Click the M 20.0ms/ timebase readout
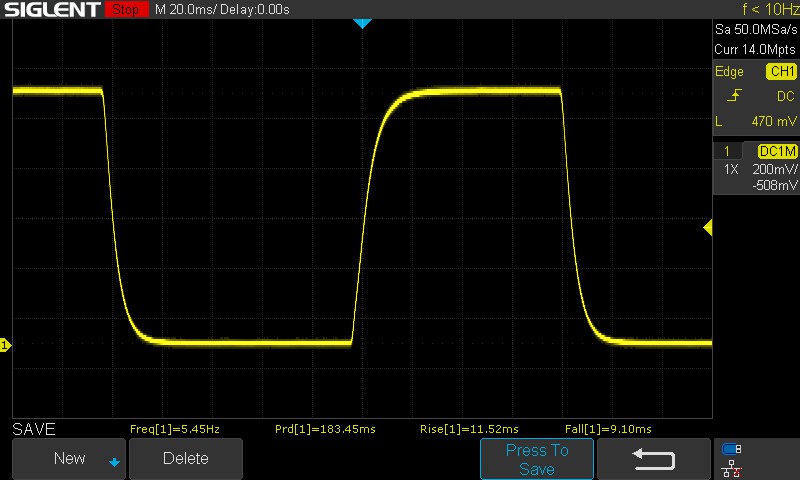The image size is (800, 480). [186, 9]
